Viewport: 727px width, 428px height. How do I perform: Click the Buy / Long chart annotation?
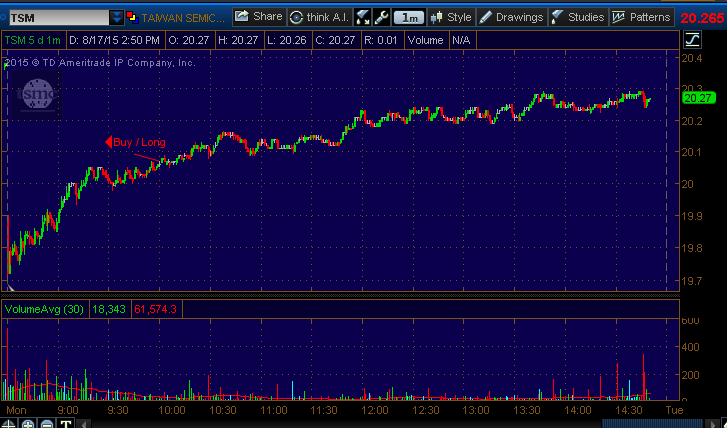tap(135, 142)
